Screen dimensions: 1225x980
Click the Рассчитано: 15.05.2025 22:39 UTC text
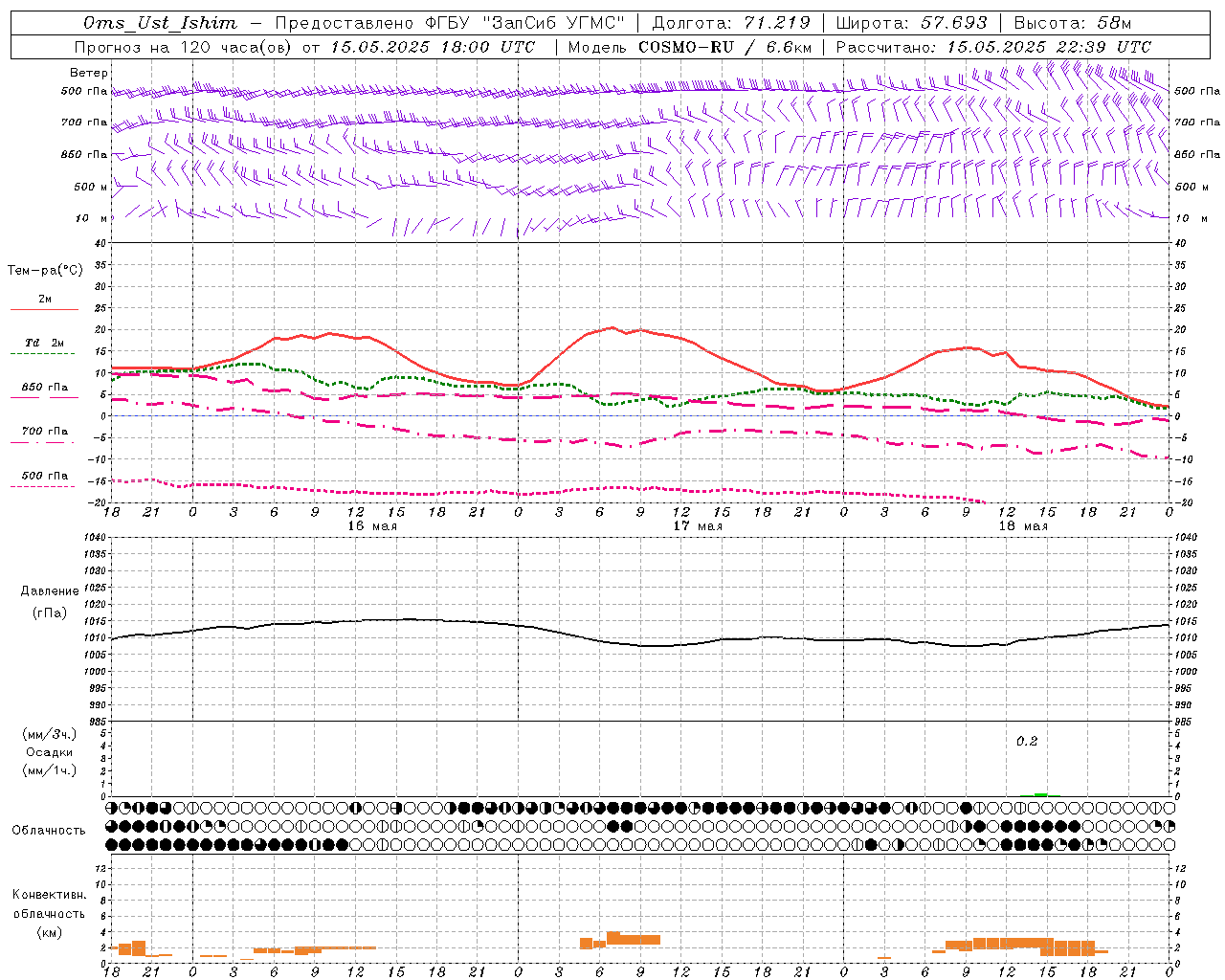993,47
